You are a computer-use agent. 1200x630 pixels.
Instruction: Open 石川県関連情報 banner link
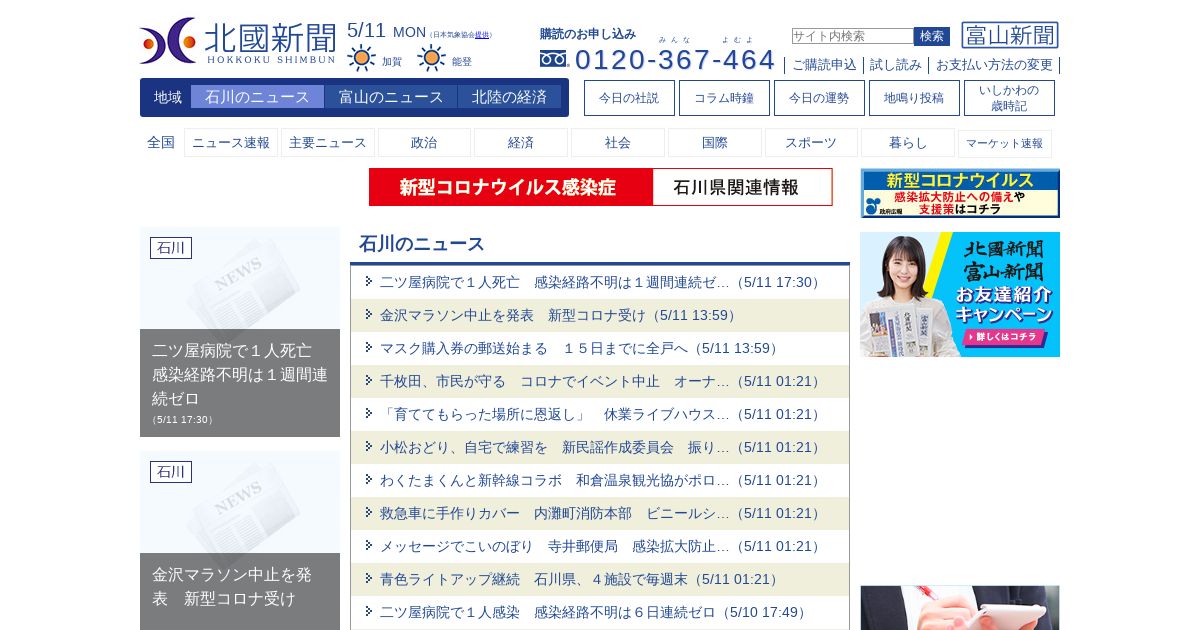(742, 187)
